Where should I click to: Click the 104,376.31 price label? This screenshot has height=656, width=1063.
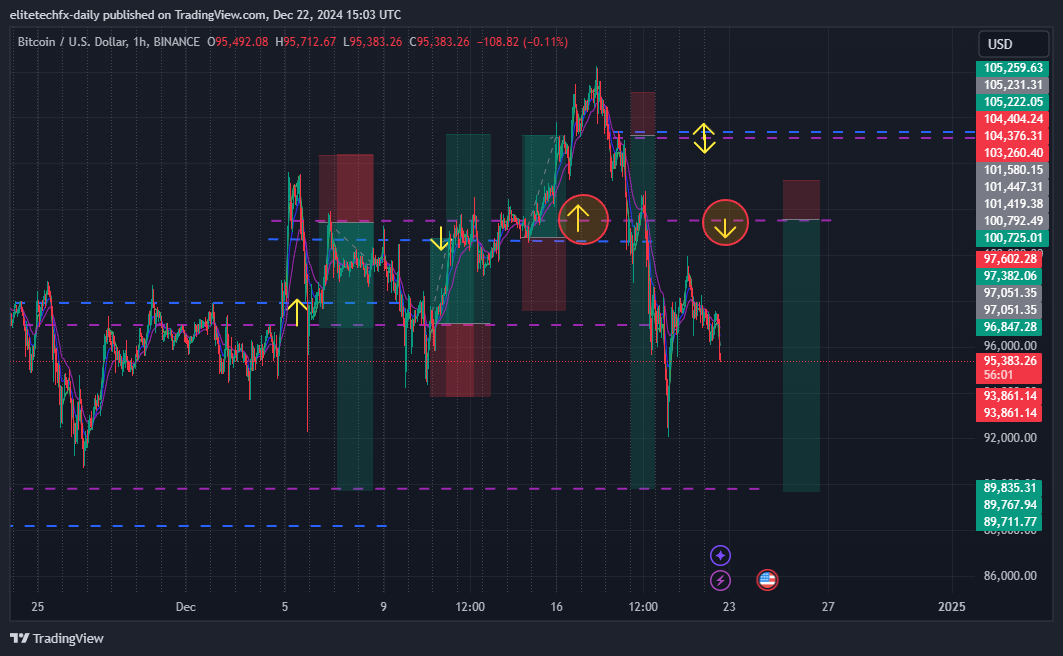1012,136
